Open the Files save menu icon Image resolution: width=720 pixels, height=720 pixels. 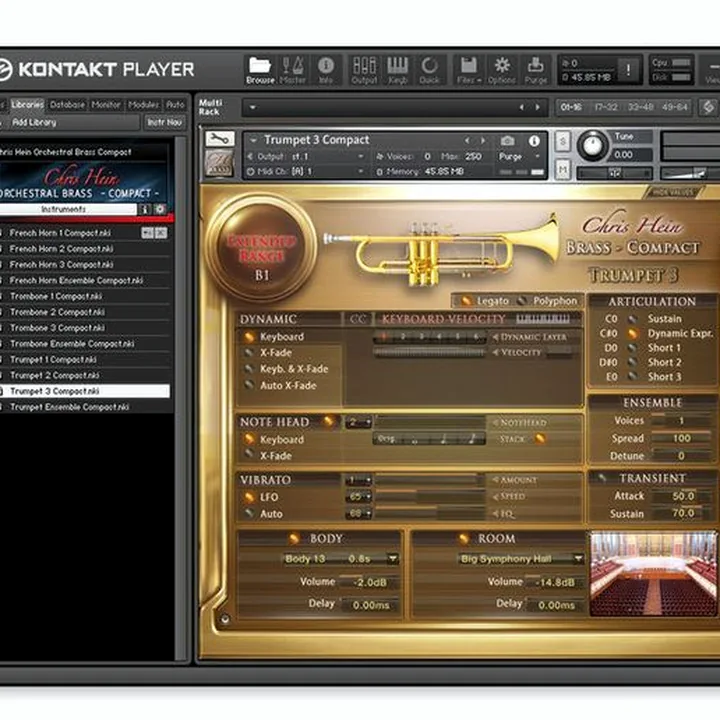pos(468,70)
